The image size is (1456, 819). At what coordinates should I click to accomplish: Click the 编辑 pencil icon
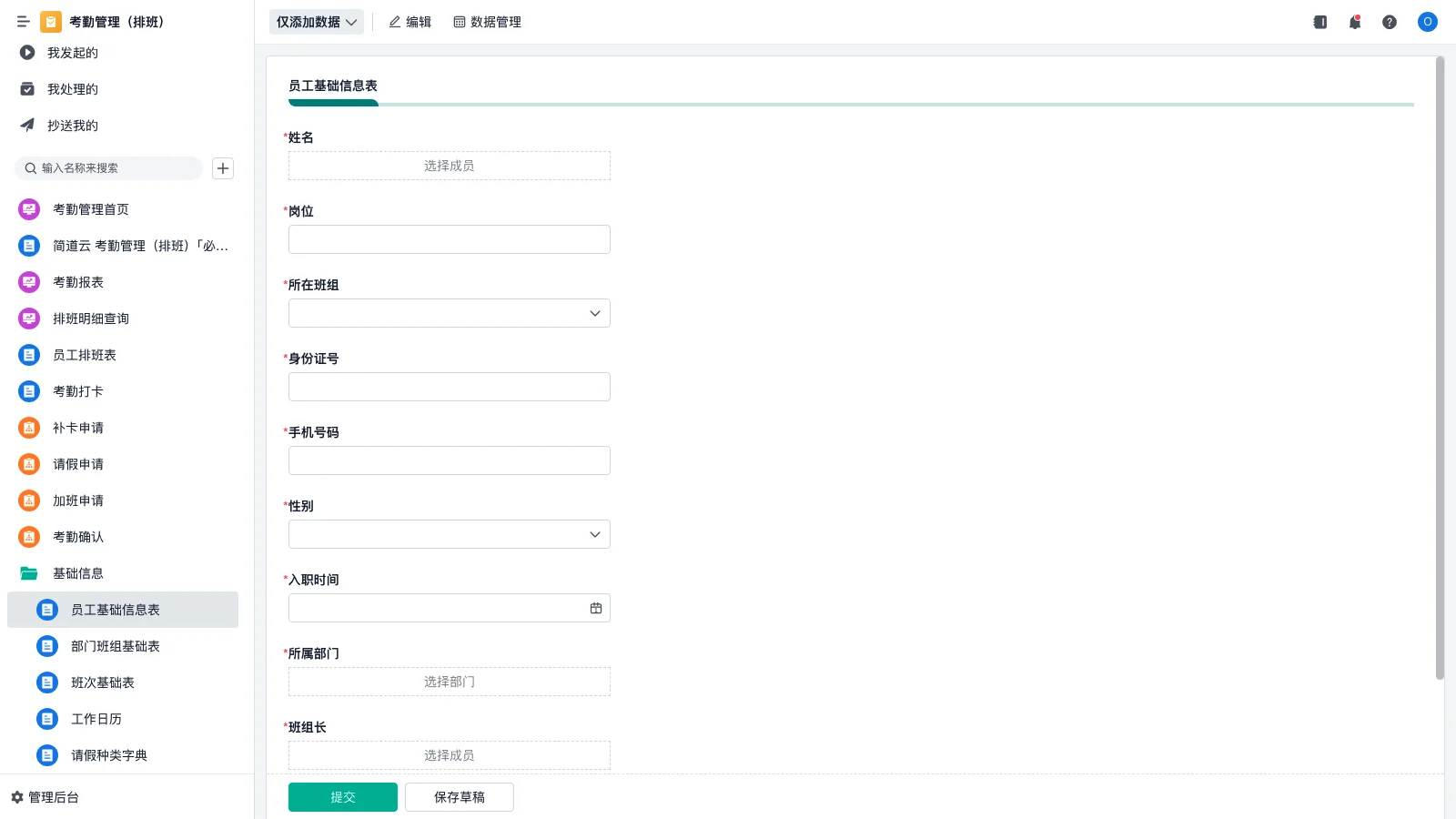point(393,22)
